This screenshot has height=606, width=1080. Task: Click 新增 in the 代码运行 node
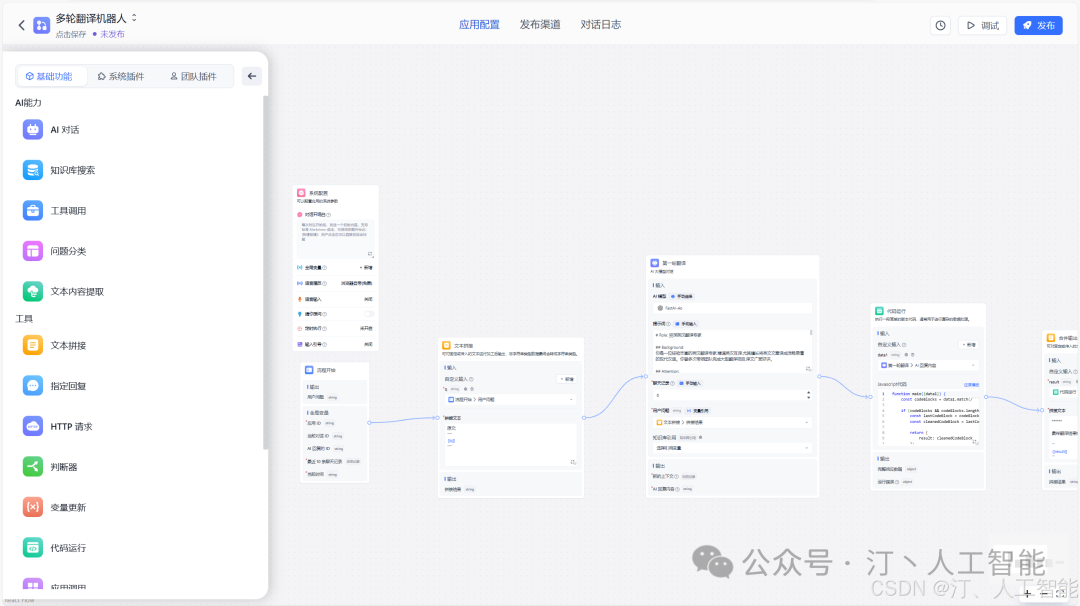[969, 344]
